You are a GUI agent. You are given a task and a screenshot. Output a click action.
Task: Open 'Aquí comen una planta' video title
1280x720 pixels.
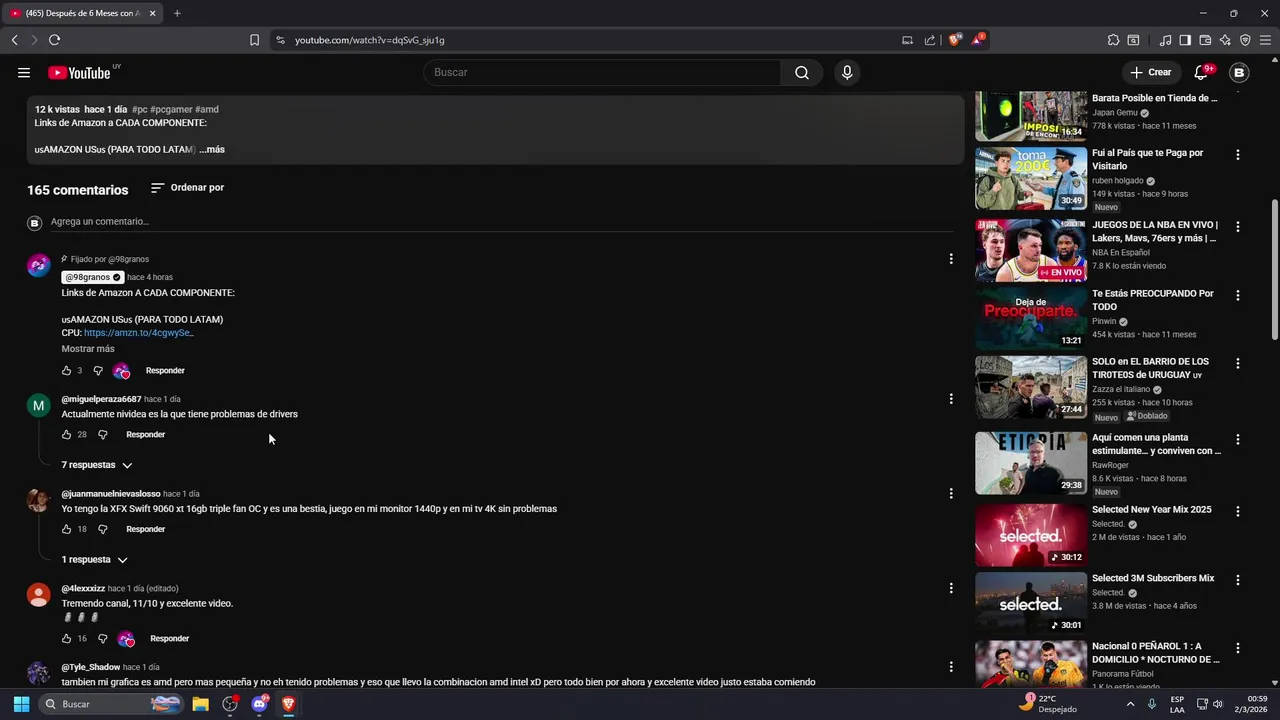[x=1156, y=444]
